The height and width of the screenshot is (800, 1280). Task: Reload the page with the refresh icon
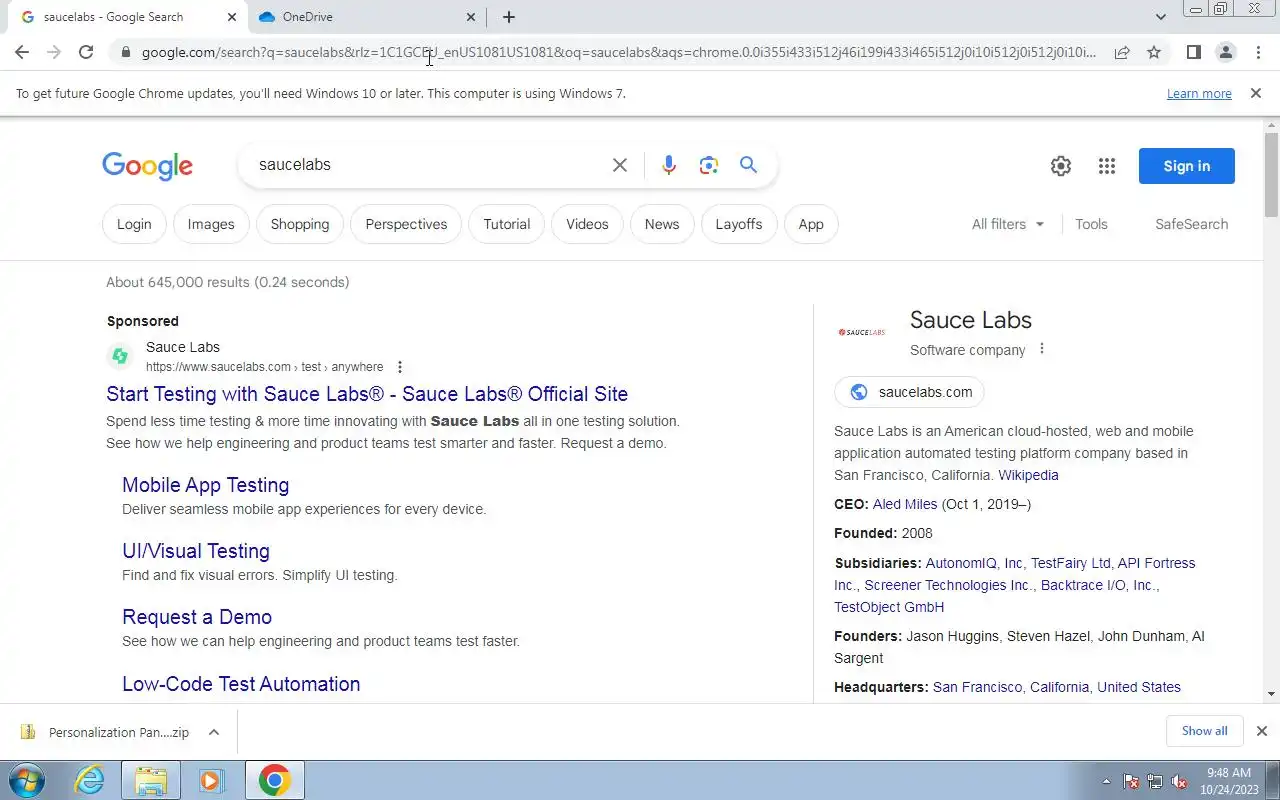click(86, 52)
